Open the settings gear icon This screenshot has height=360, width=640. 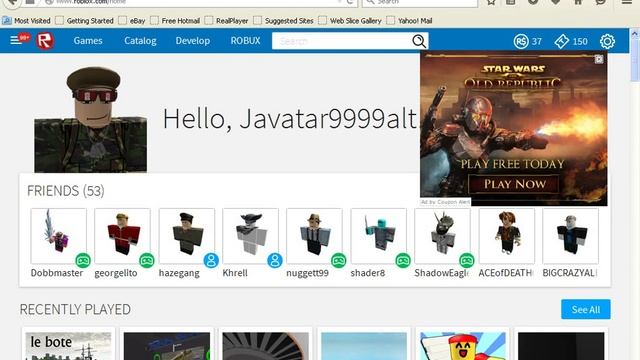point(607,41)
